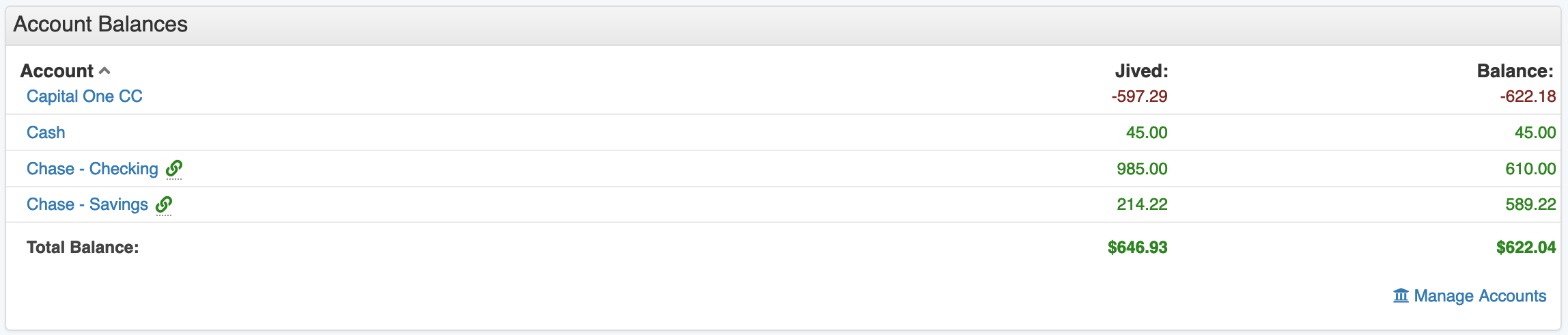
Task: Open the Cash account
Action: tap(46, 133)
